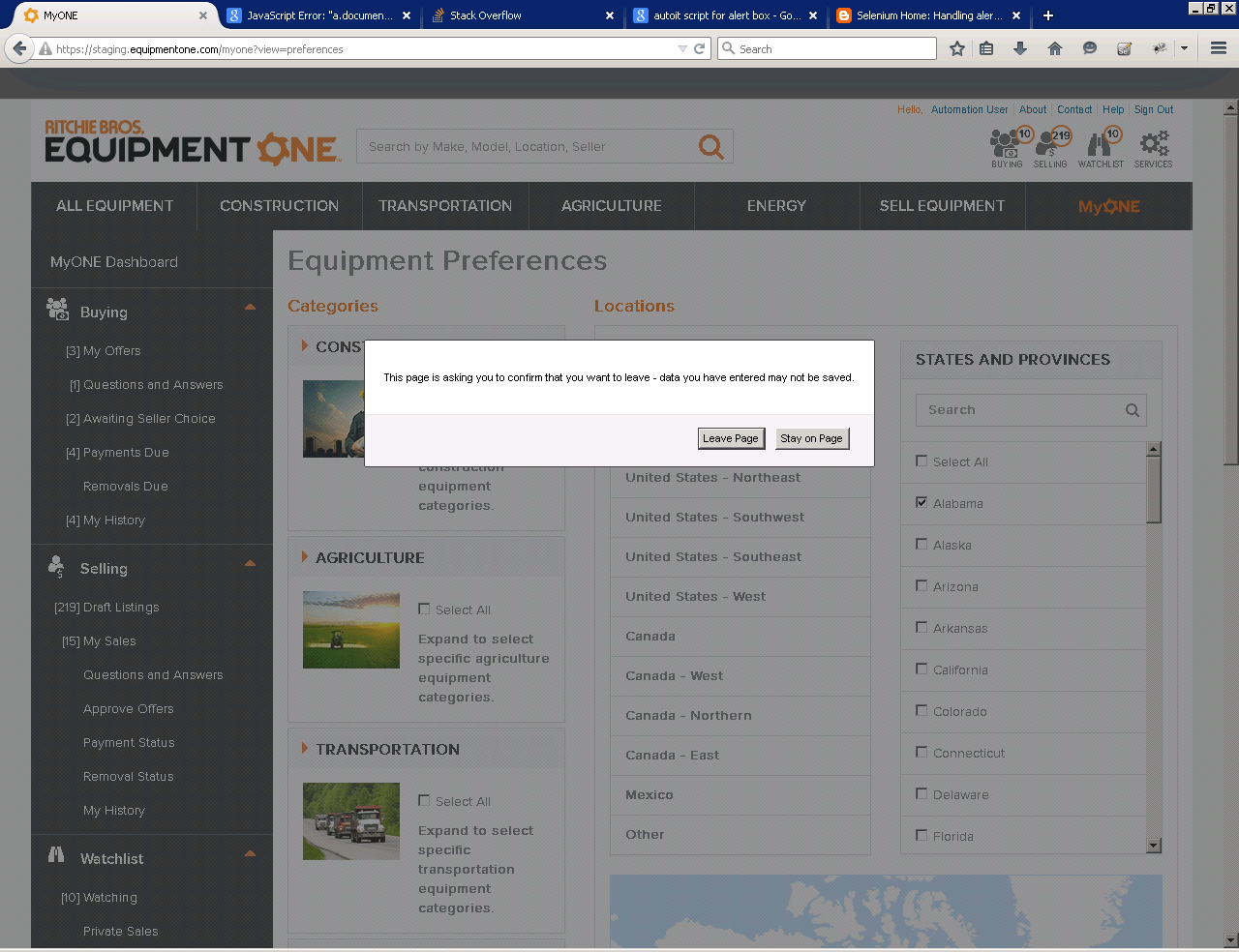The width and height of the screenshot is (1239, 952).
Task: Click the Selling icon with 219 badge
Action: click(x=1051, y=149)
